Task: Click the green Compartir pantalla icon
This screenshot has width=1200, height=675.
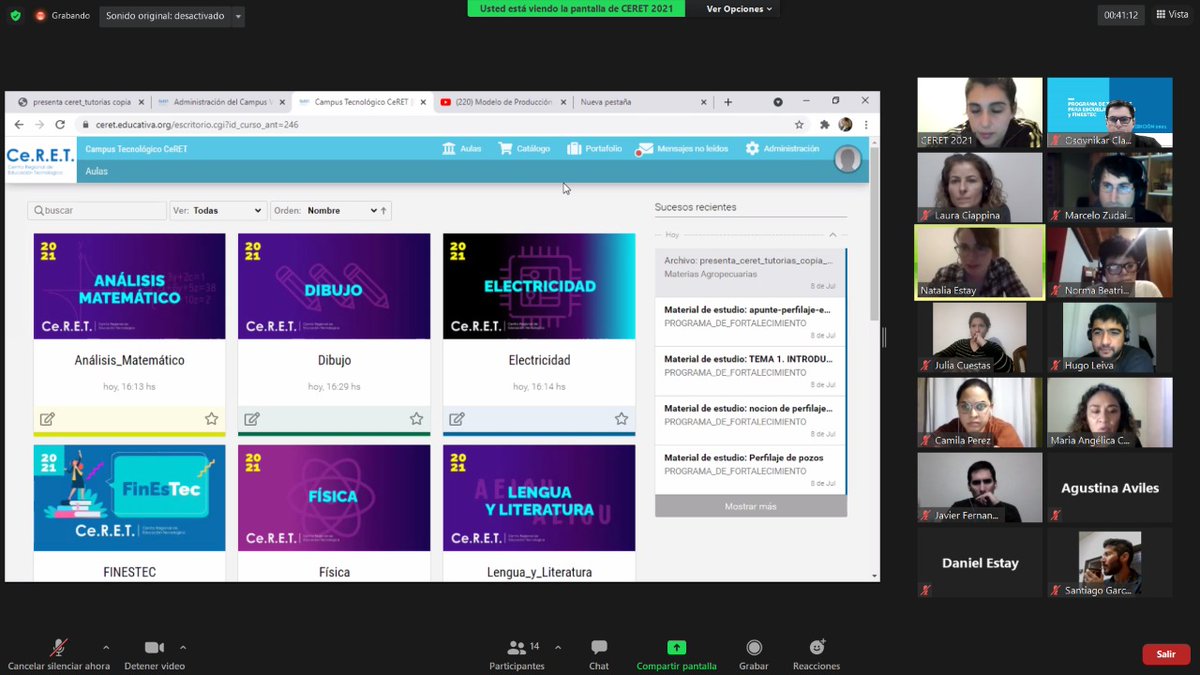Action: [x=676, y=647]
